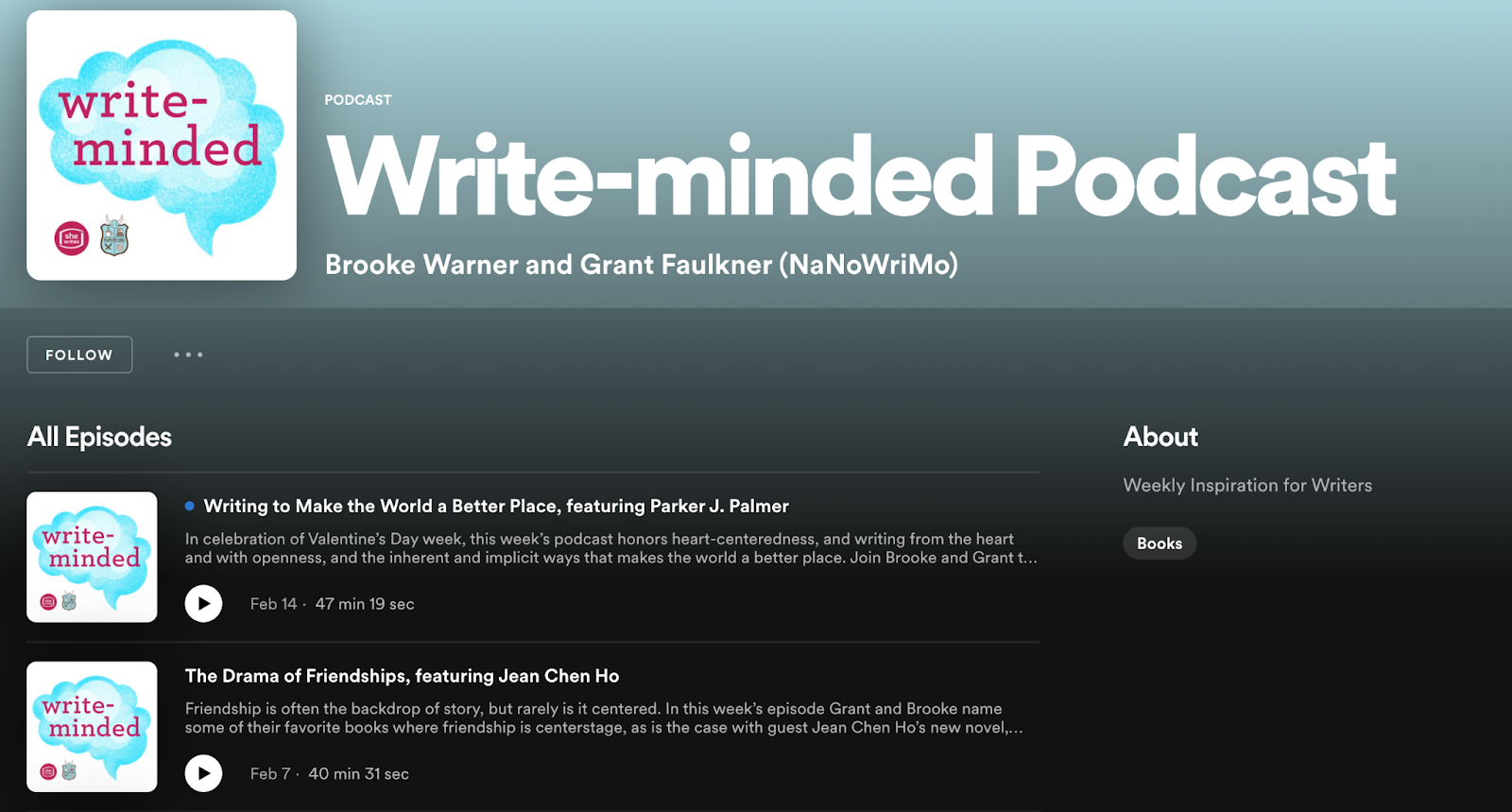Select the Books category tag
Image resolution: width=1512 pixels, height=812 pixels.
[x=1160, y=544]
